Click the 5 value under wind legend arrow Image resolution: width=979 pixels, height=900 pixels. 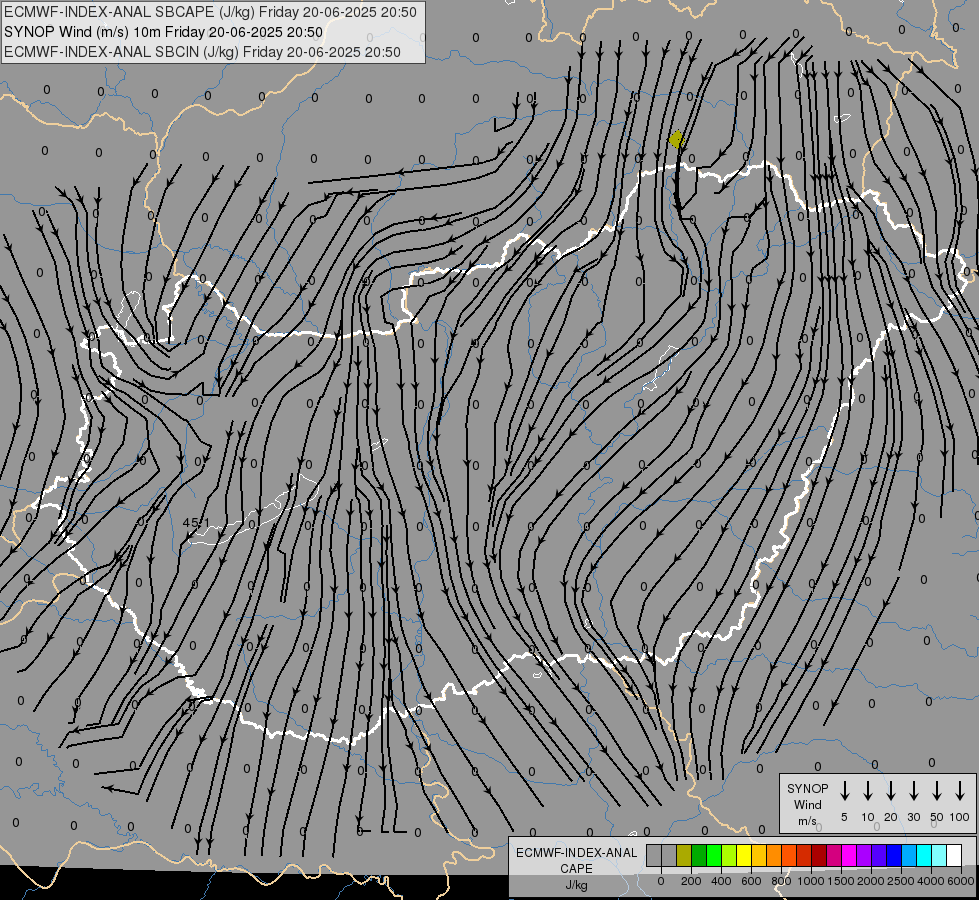(844, 817)
